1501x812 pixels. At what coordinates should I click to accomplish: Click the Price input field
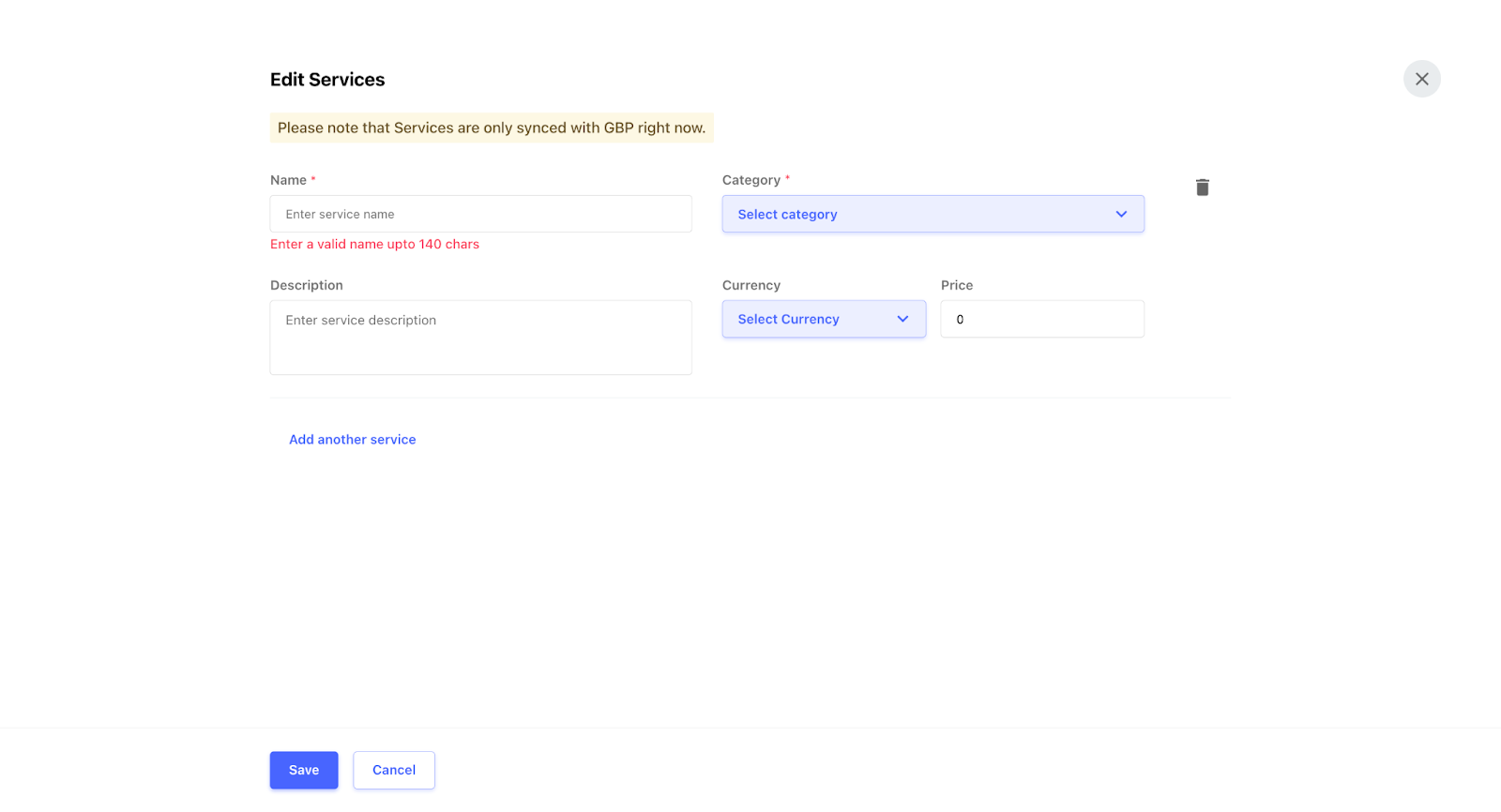1042,319
